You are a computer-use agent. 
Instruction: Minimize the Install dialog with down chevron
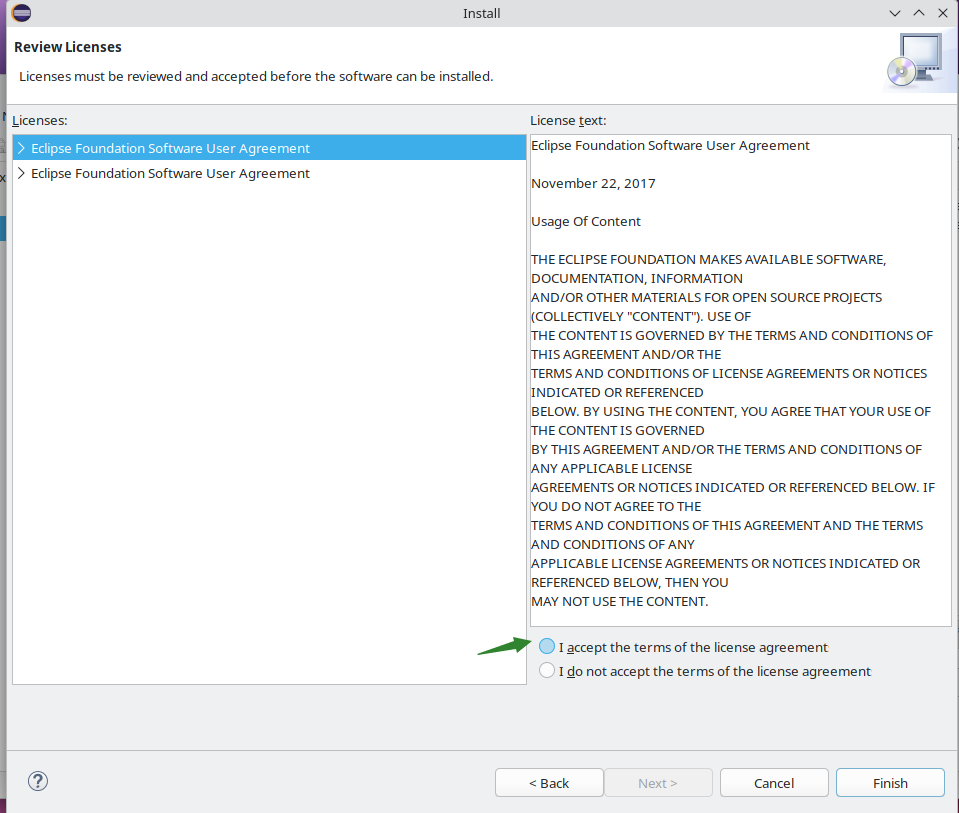(x=895, y=13)
